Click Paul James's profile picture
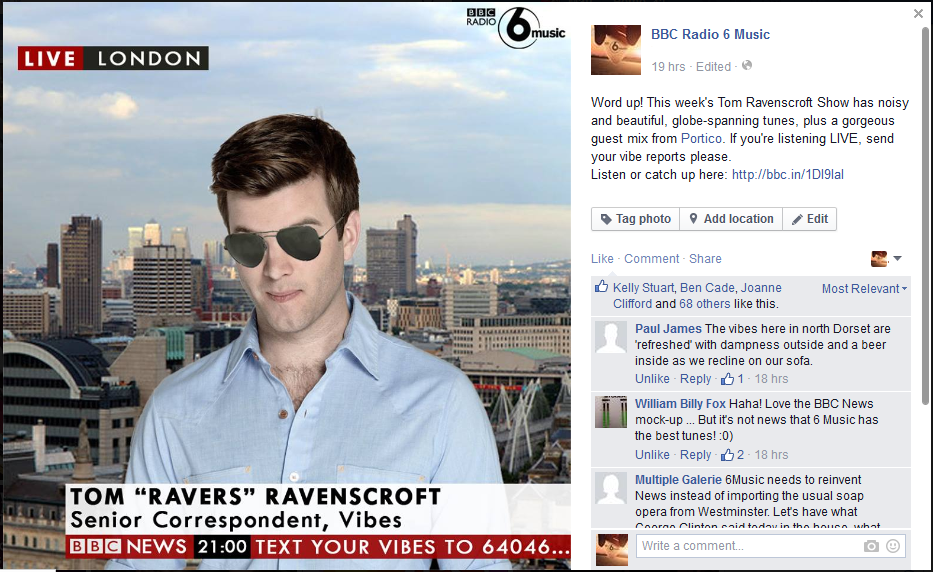 [611, 338]
